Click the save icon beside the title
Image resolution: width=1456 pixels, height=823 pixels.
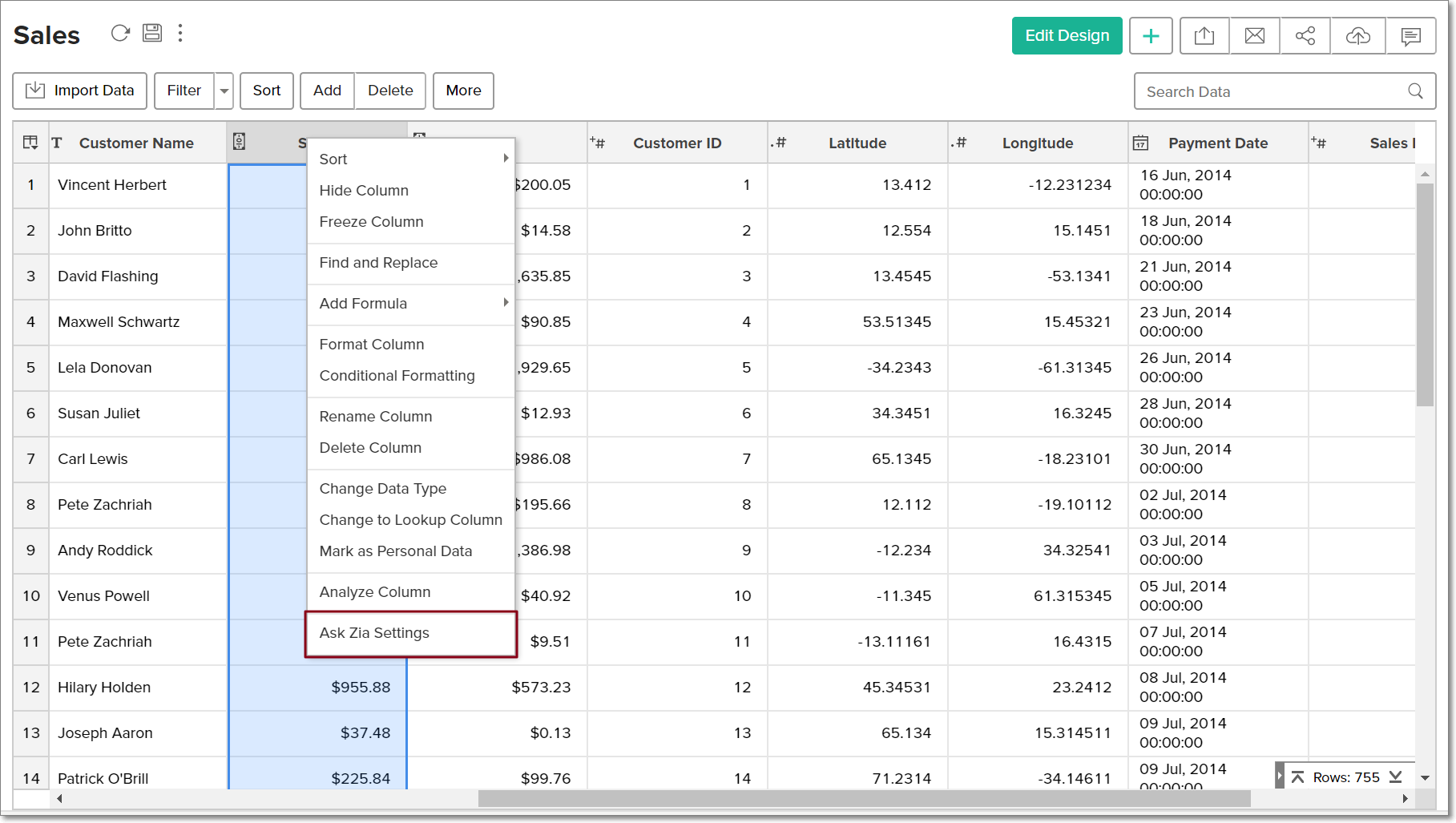[152, 33]
